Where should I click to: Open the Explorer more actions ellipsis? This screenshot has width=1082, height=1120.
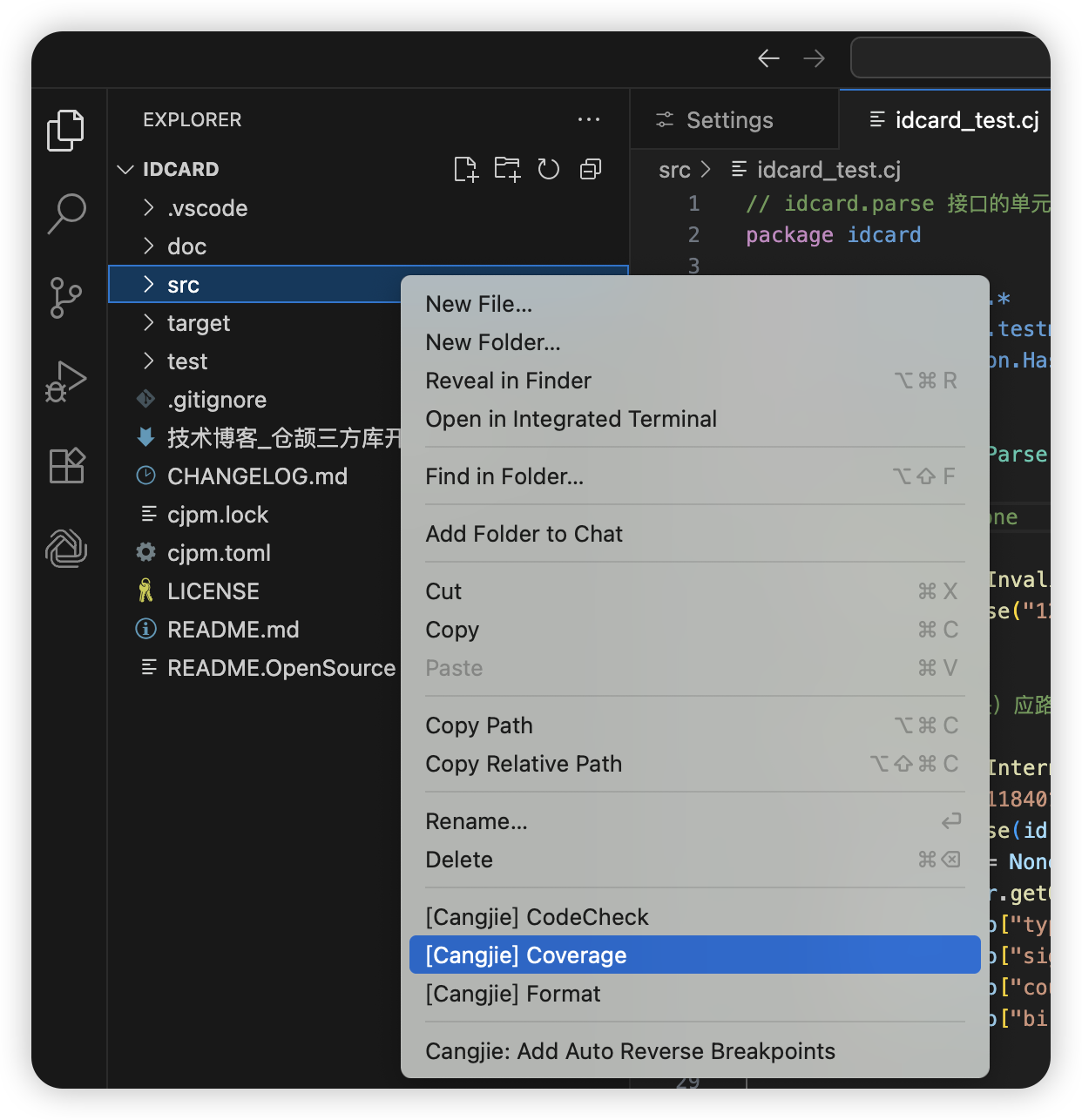pyautogui.click(x=589, y=119)
